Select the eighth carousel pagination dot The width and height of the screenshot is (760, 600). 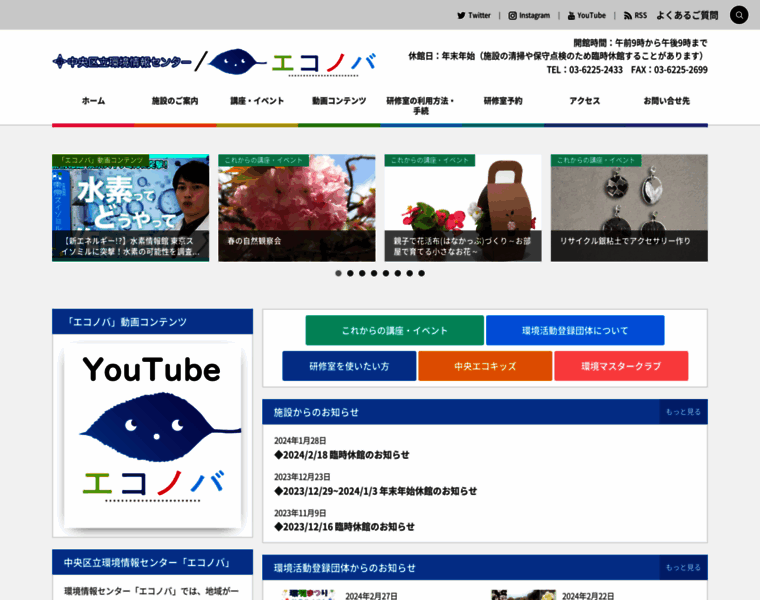421,273
